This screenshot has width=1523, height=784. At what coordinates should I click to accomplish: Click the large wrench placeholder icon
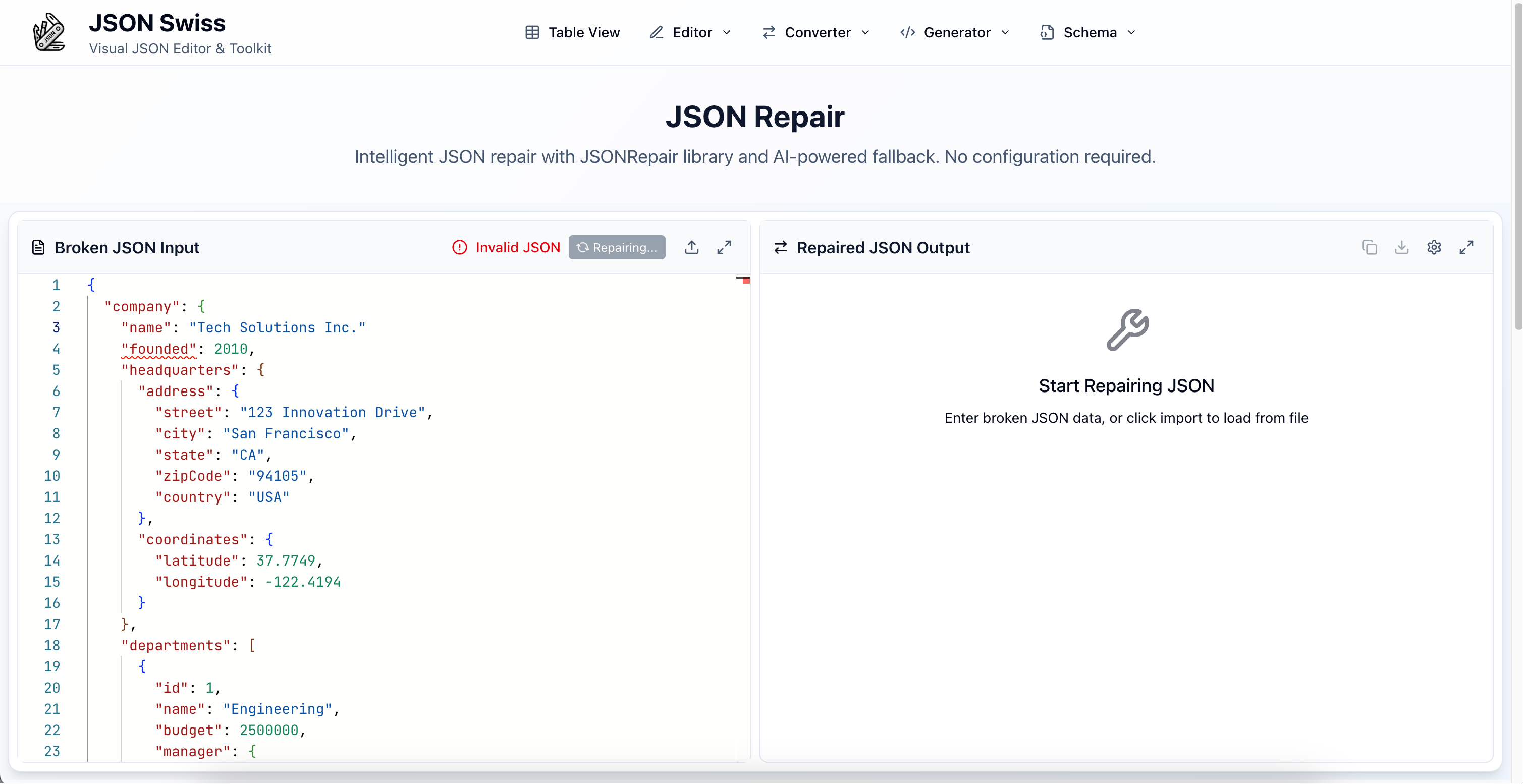pyautogui.click(x=1127, y=330)
